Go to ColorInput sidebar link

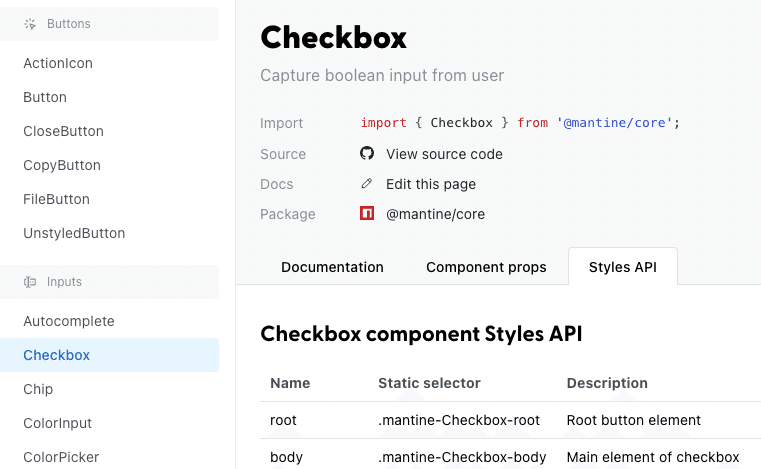tap(58, 423)
